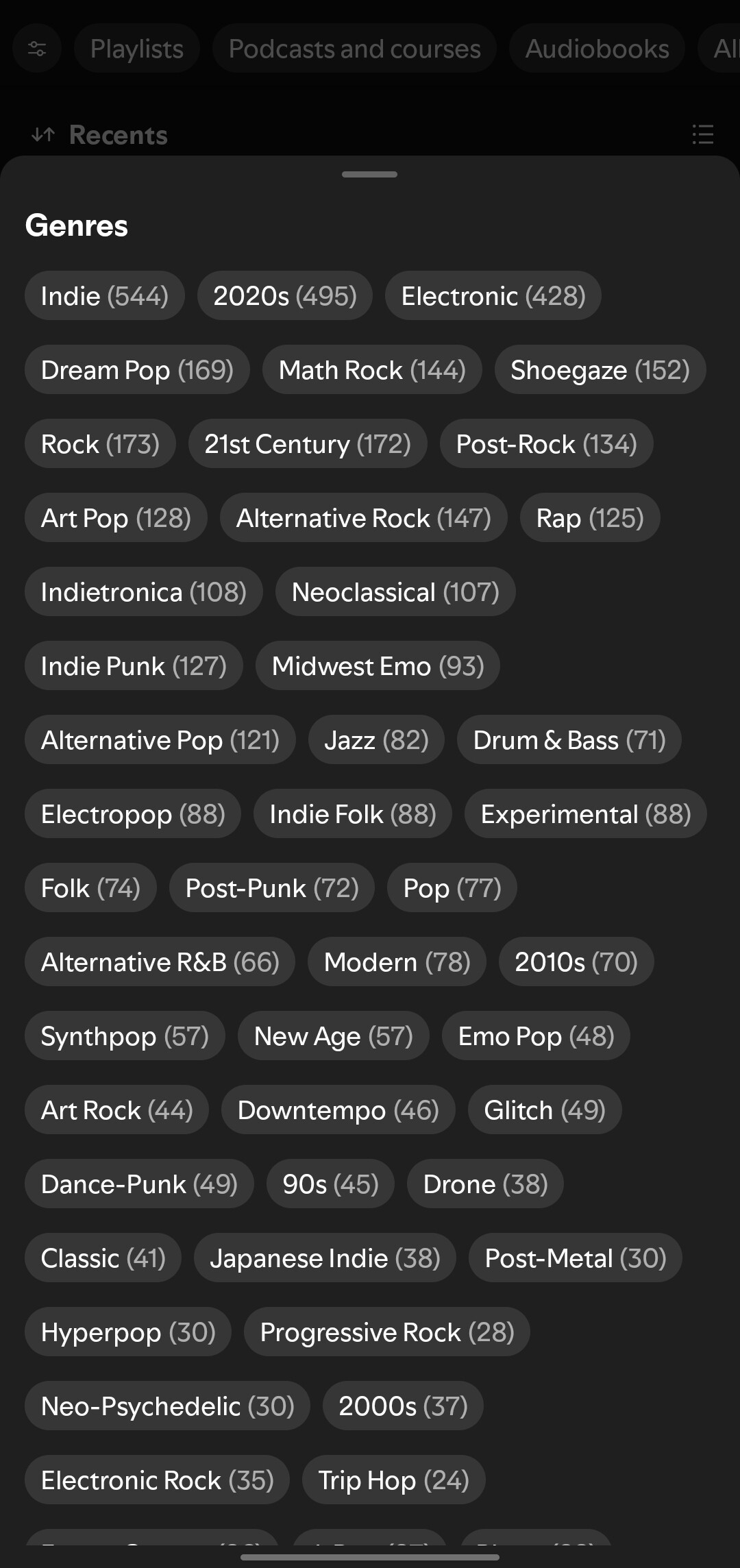Choose the Midwest Emo (93) genre
740x1568 pixels.
pos(378,666)
